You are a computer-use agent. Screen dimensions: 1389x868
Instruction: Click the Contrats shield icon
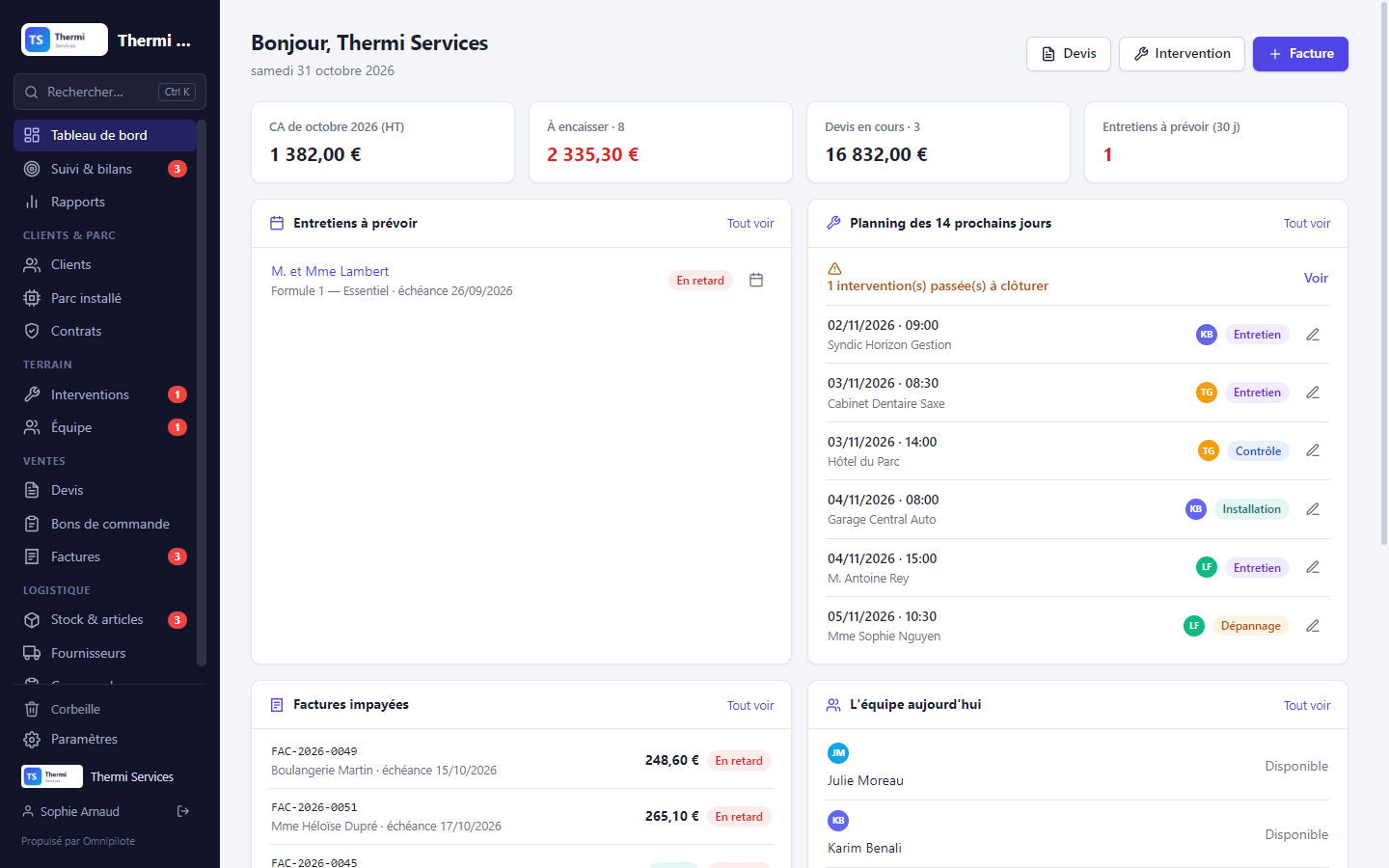[x=32, y=331]
